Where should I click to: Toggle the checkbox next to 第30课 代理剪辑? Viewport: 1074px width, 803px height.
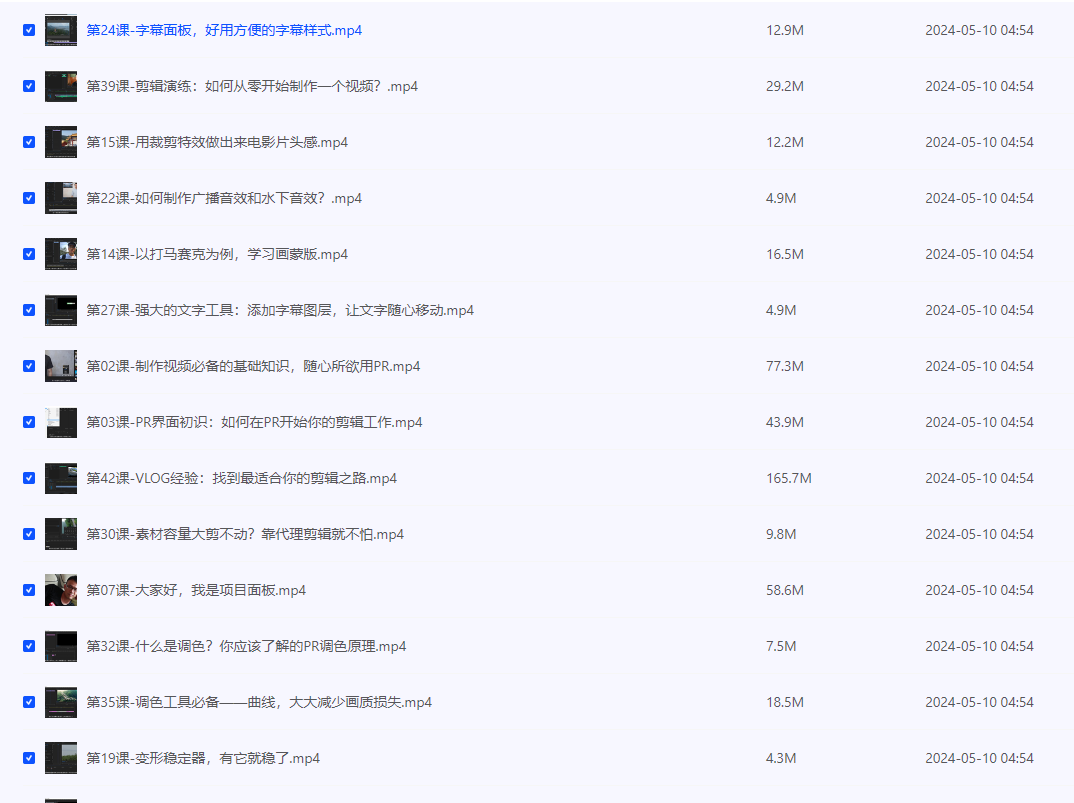click(29, 534)
